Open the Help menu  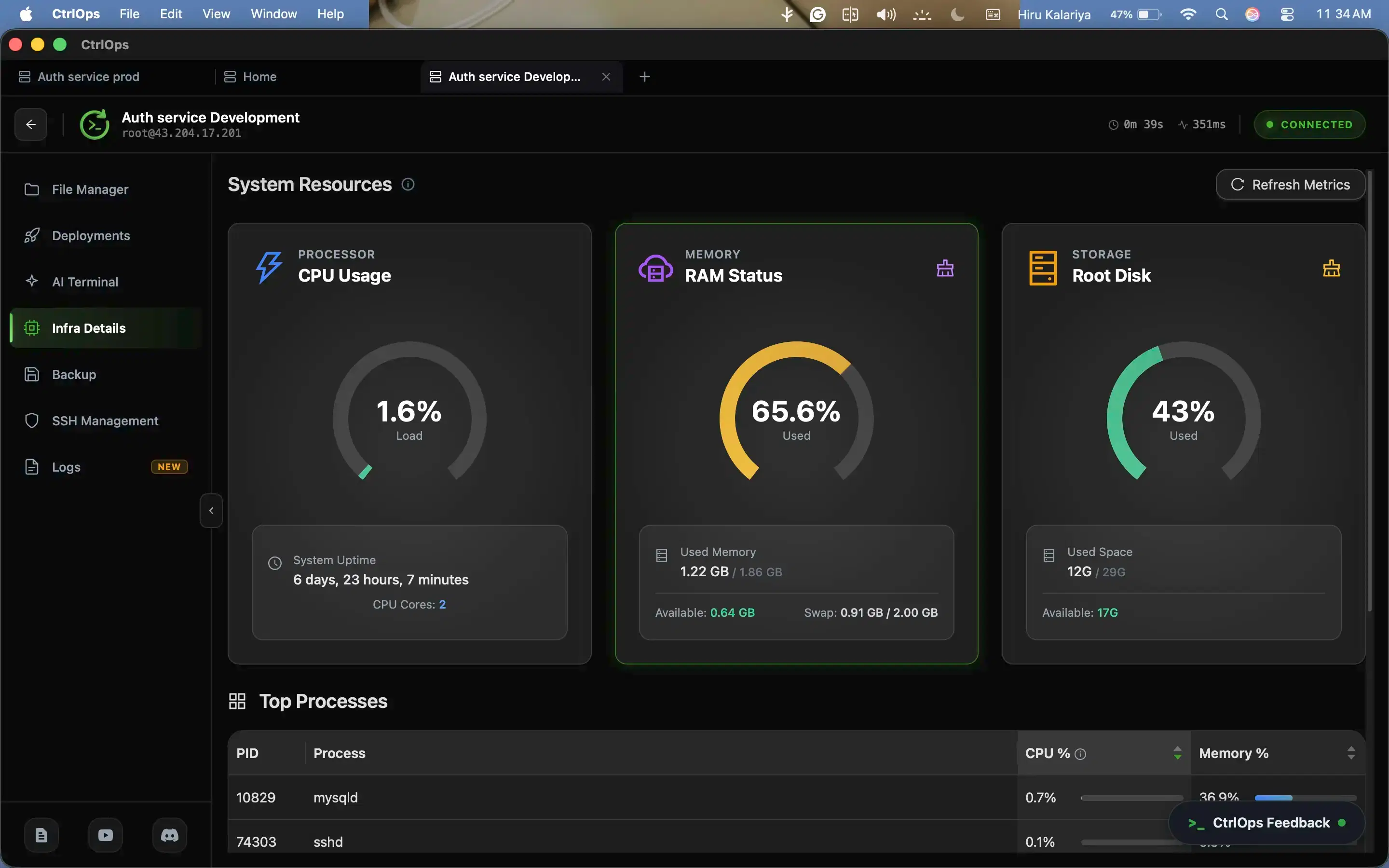tap(330, 14)
